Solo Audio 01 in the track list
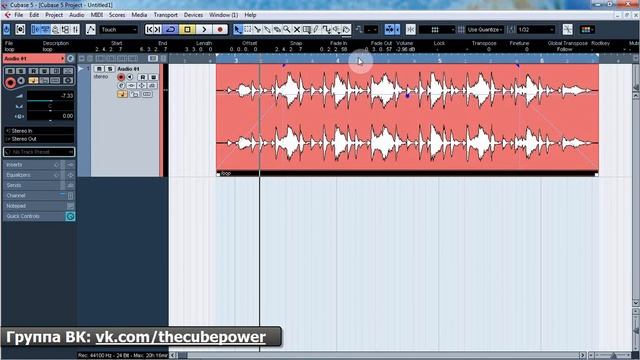This screenshot has width=640, height=360. click(x=109, y=69)
